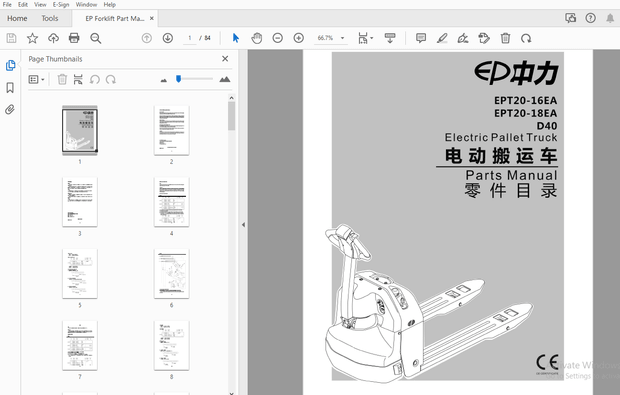Click the Save file icon
Image resolution: width=620 pixels, height=395 pixels.
pos(11,38)
